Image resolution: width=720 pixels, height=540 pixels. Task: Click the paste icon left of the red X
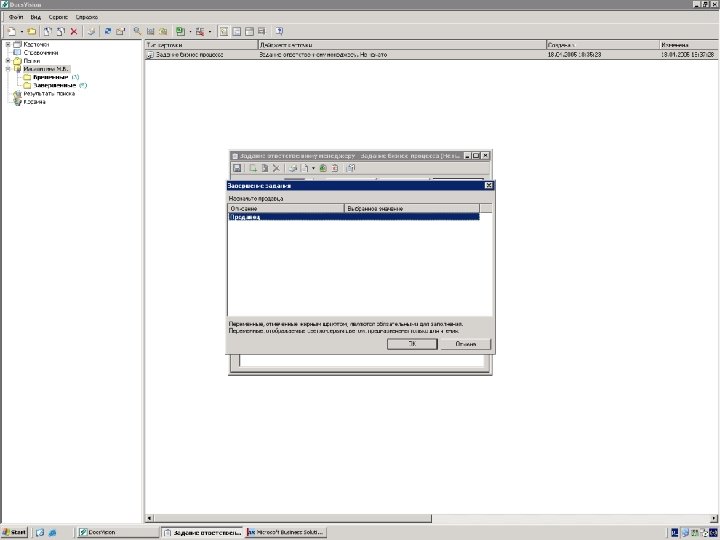(60, 31)
